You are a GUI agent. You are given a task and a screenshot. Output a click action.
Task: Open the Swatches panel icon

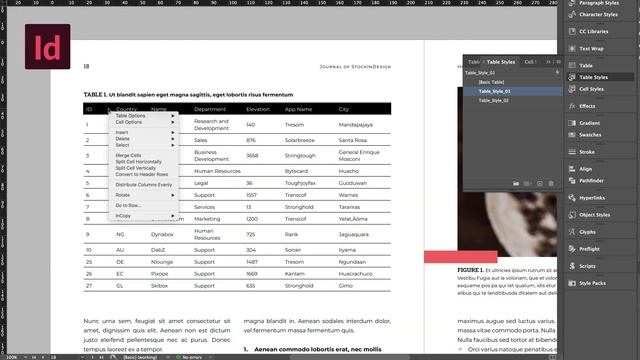[572, 135]
